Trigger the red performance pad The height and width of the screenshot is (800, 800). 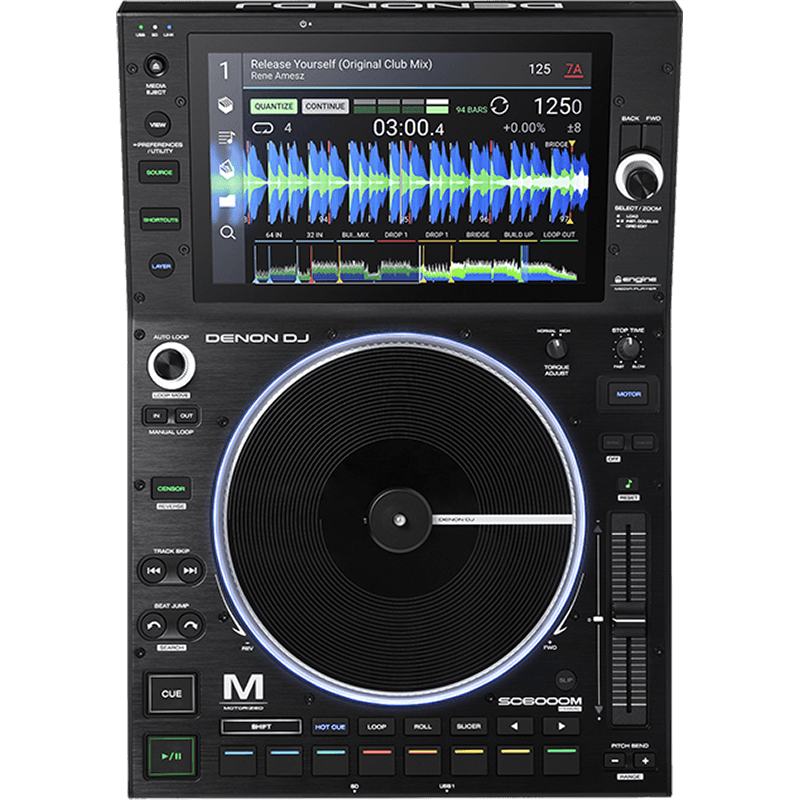pos(377,761)
